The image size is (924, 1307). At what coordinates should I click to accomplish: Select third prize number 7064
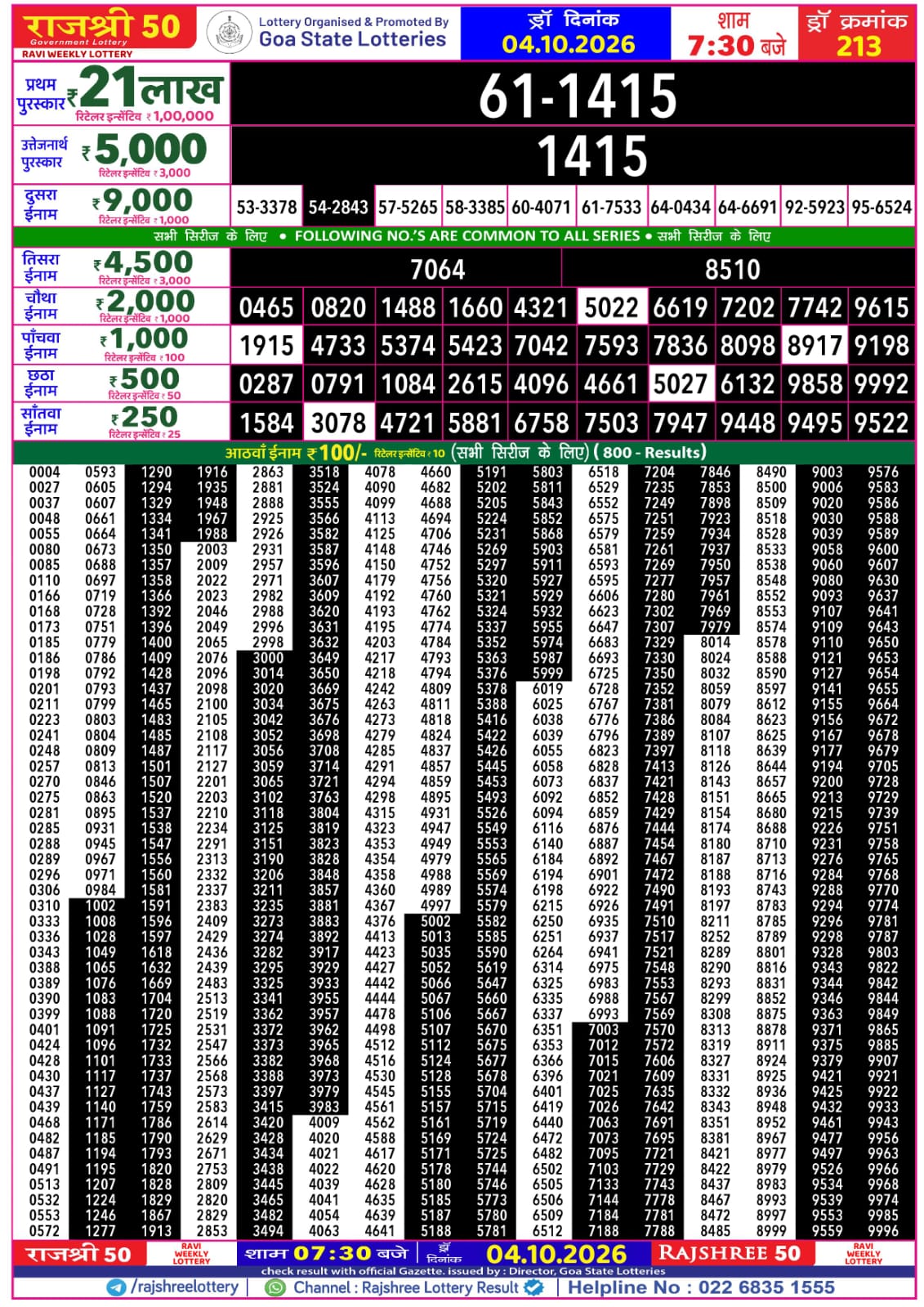tap(437, 269)
